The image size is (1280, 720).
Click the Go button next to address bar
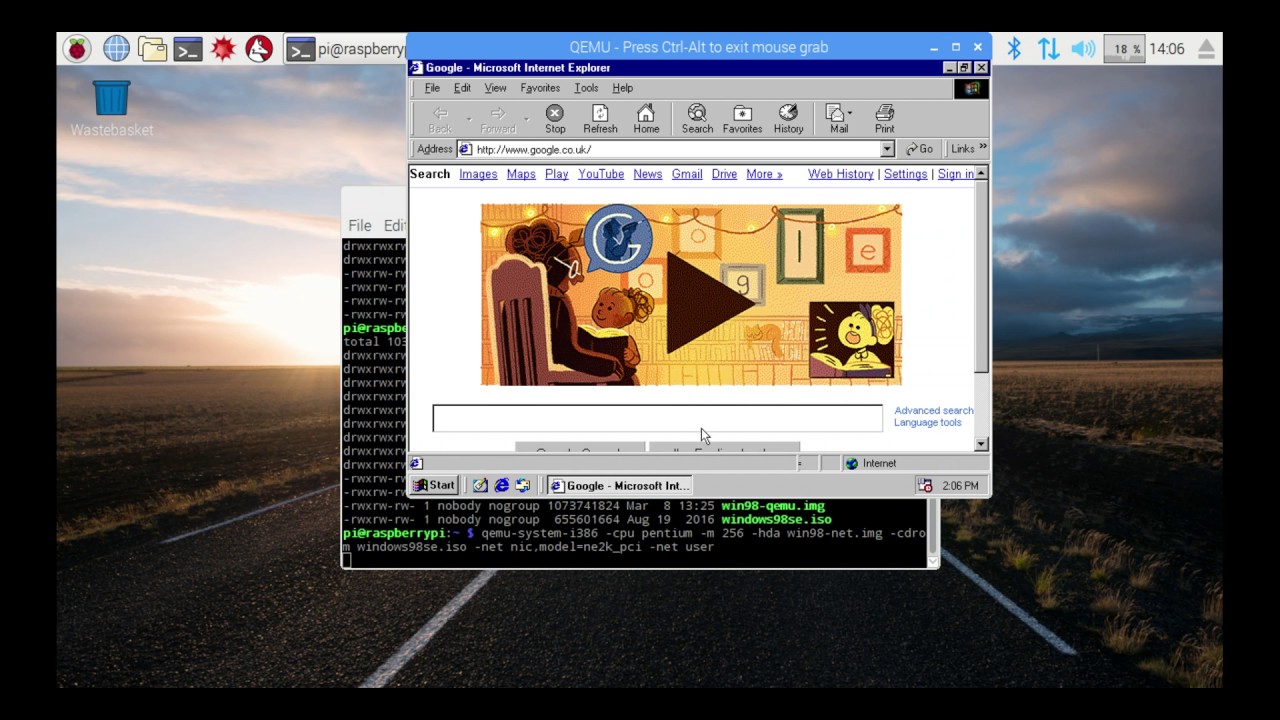tap(919, 149)
